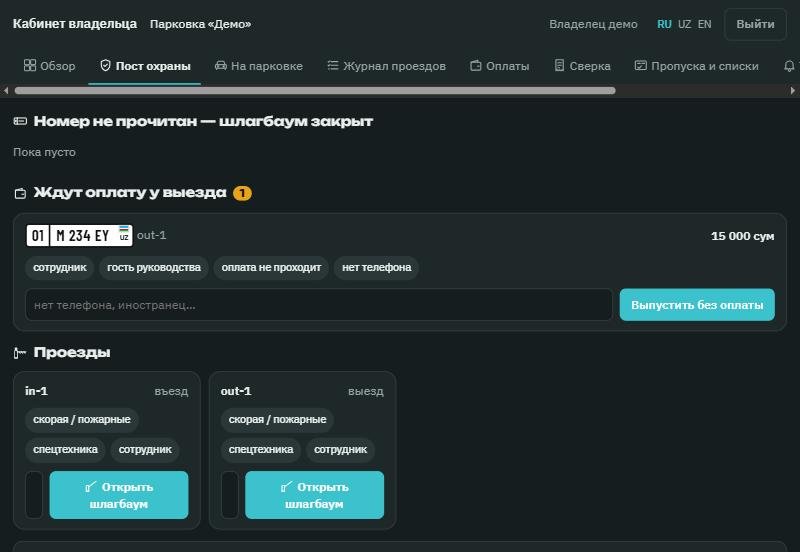Click the receipt icon of Сверка
The image size is (800, 552).
pos(559,65)
